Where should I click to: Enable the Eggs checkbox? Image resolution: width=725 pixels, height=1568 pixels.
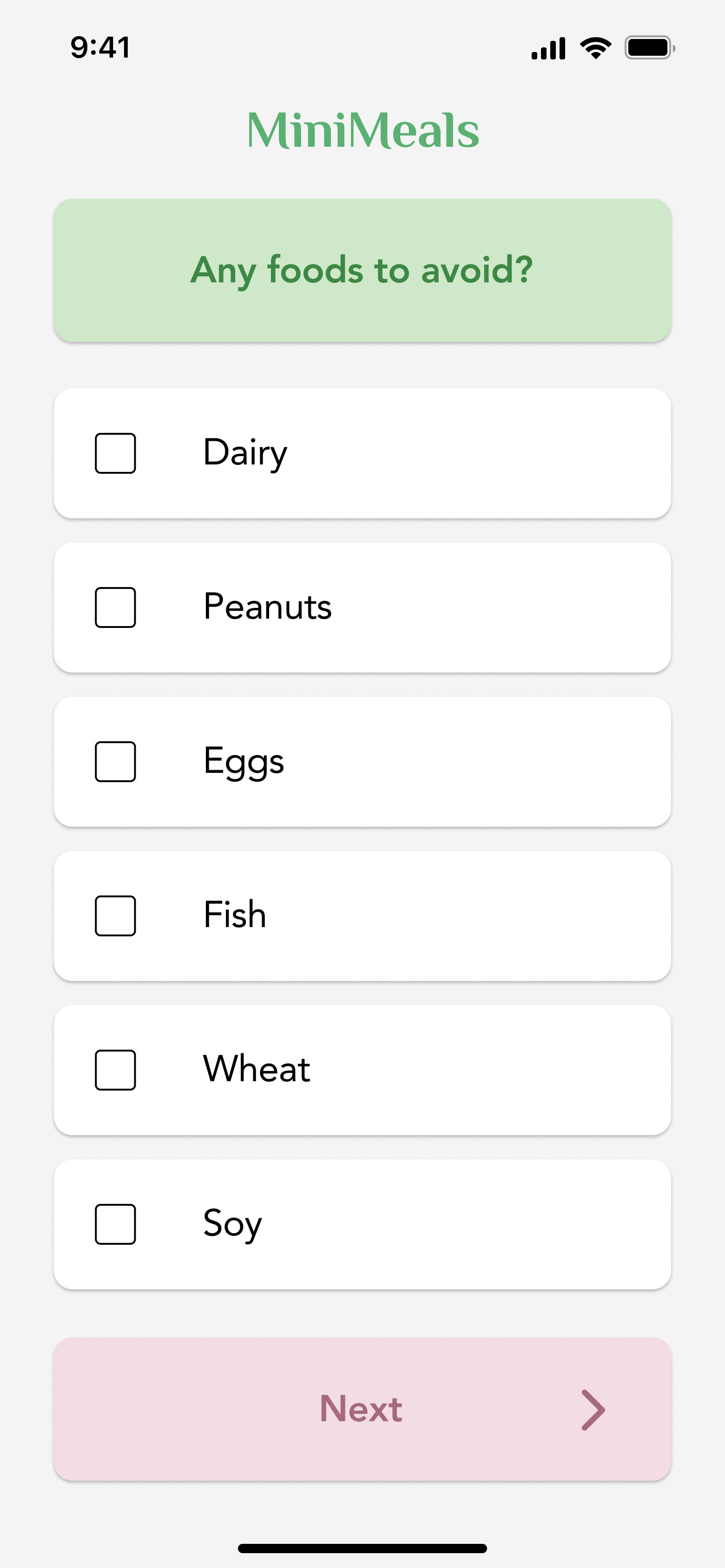pos(115,762)
